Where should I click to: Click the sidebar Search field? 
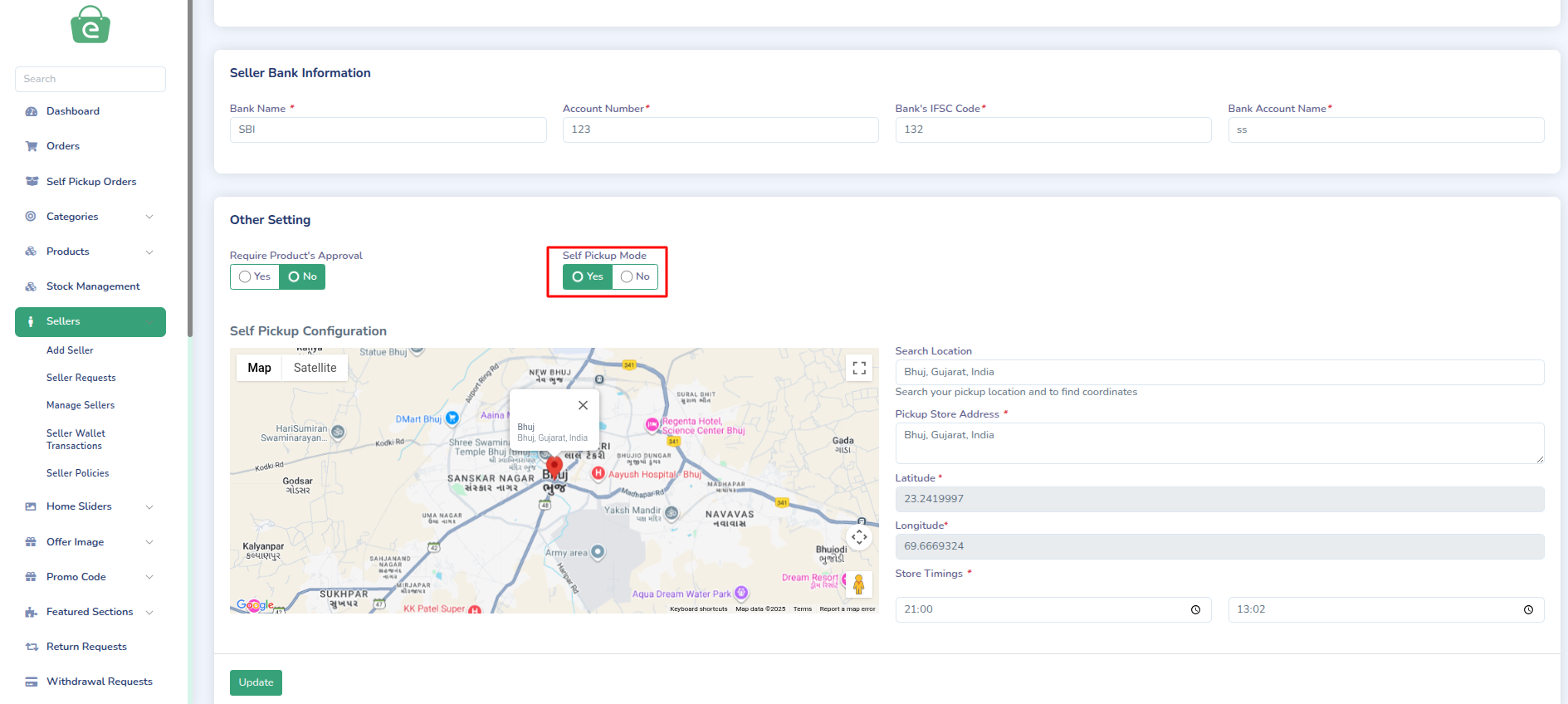click(x=90, y=79)
